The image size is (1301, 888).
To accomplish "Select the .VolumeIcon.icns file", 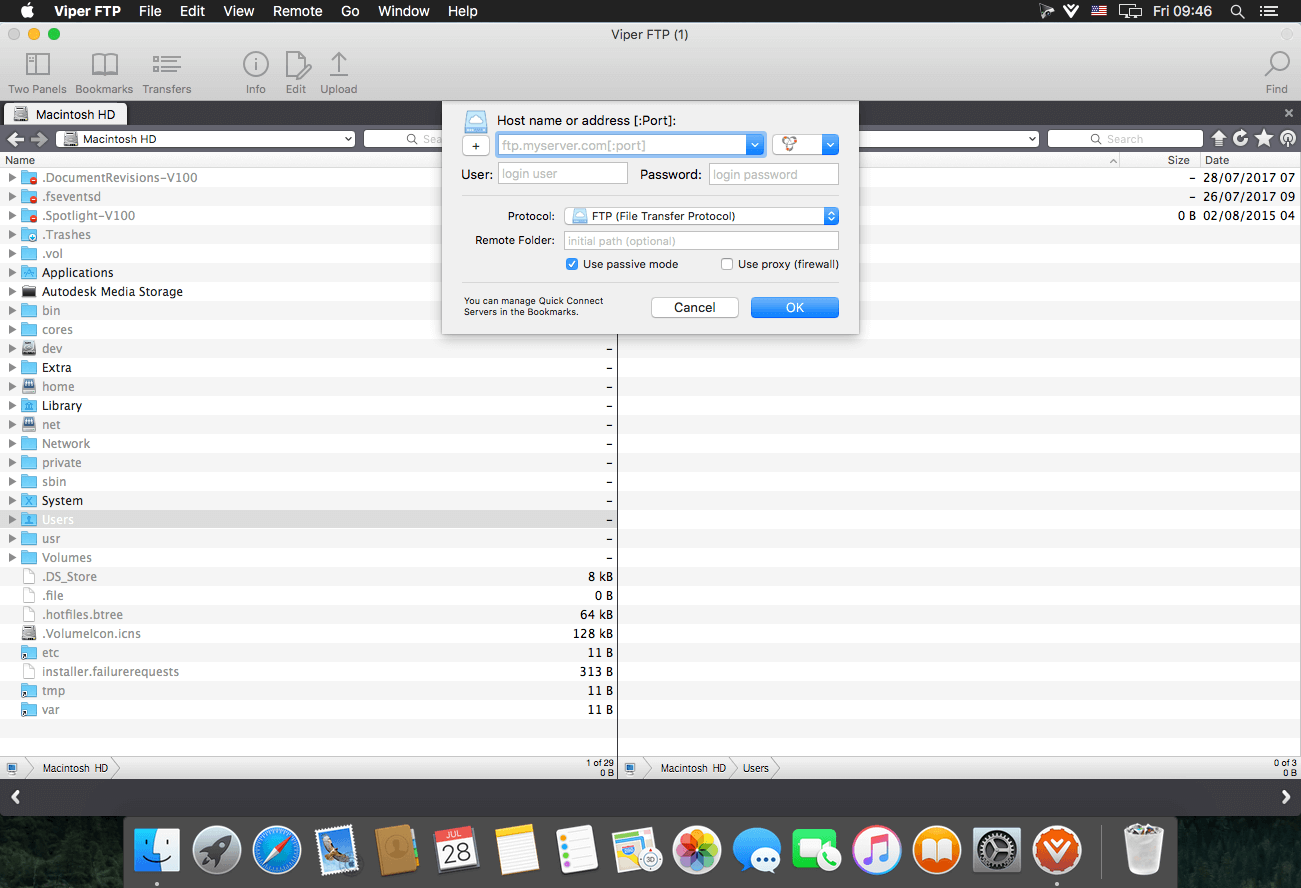I will (x=91, y=634).
